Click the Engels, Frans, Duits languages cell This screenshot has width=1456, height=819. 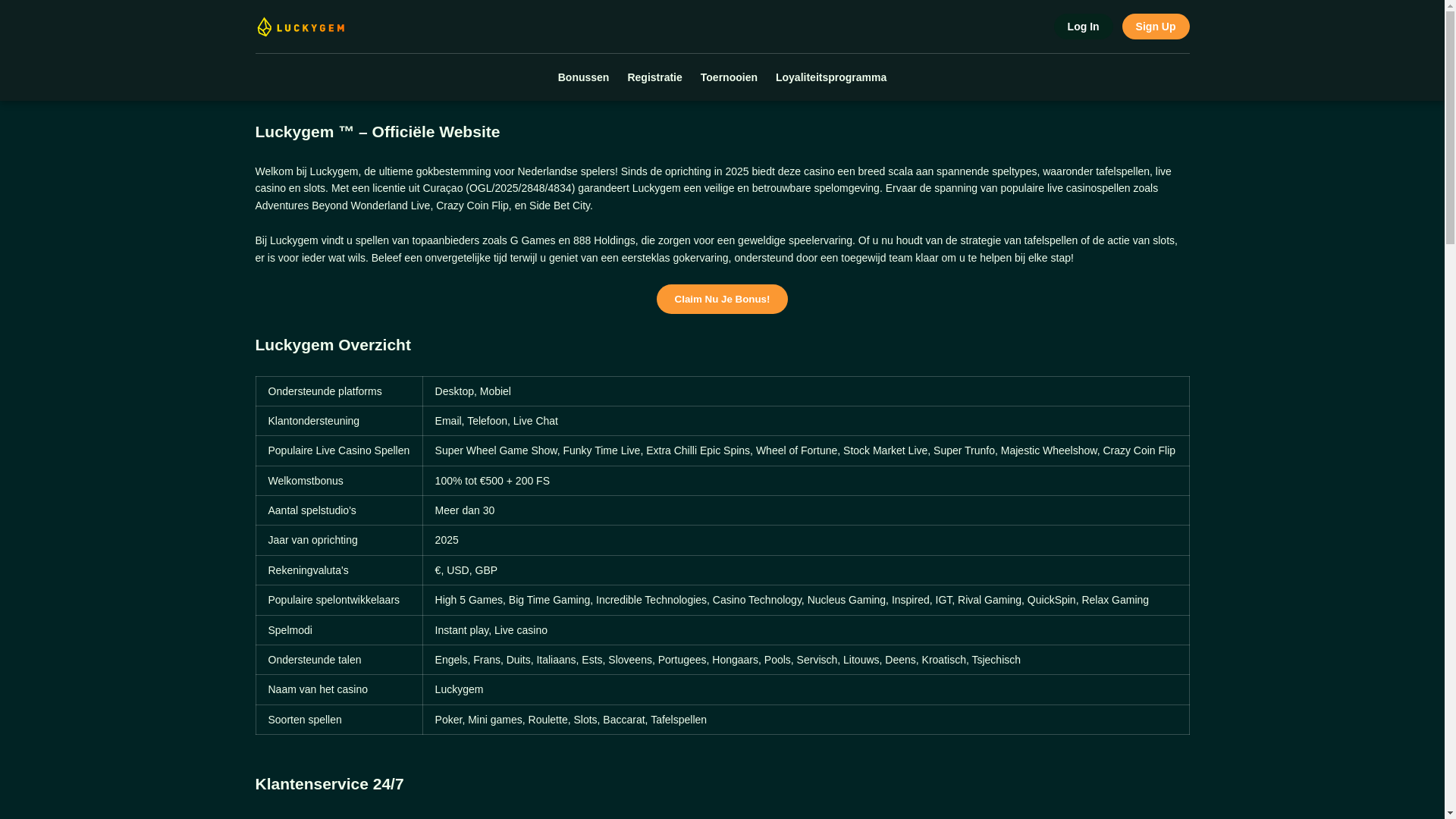click(805, 660)
